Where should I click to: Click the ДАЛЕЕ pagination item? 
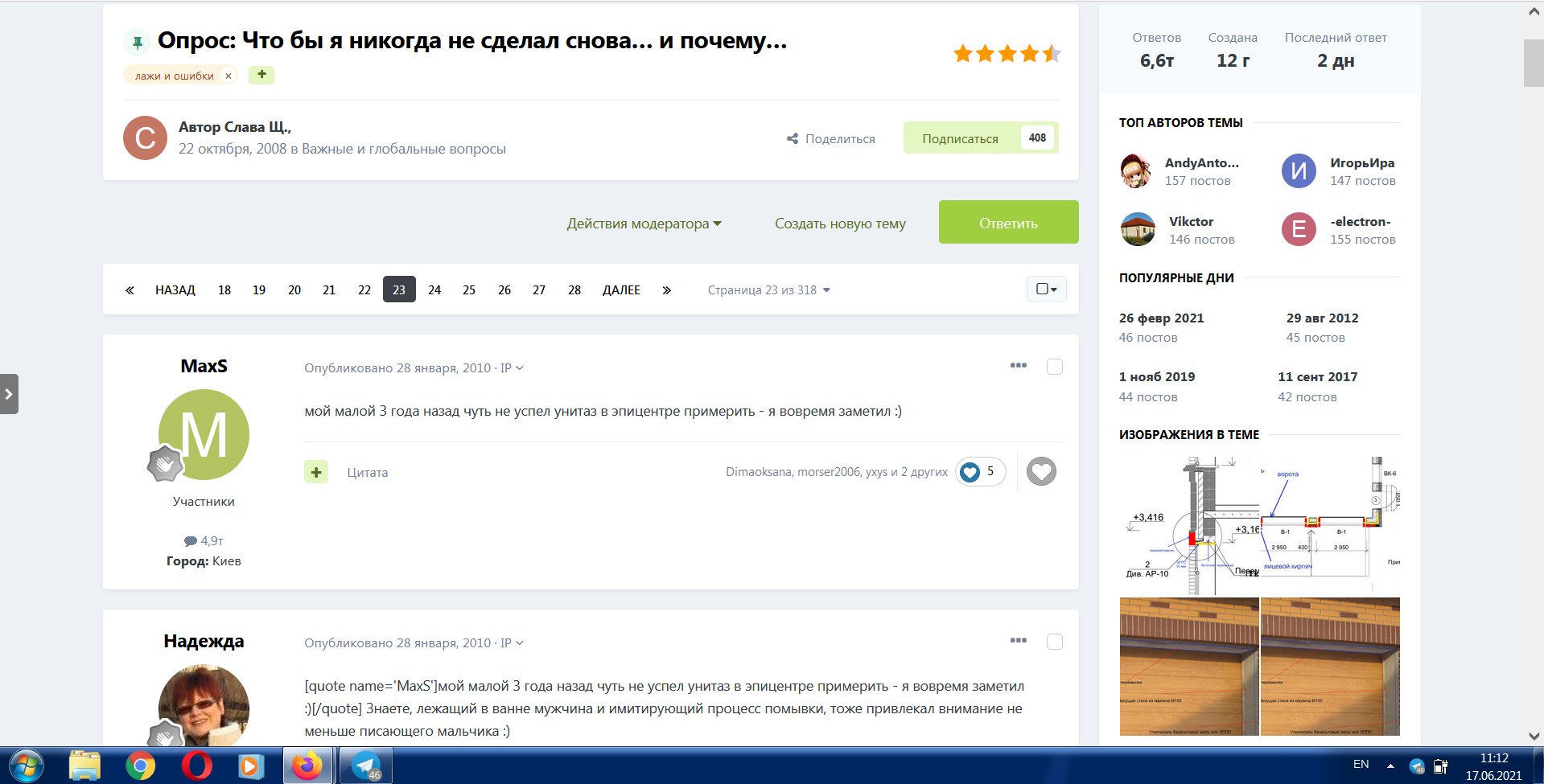click(x=621, y=290)
